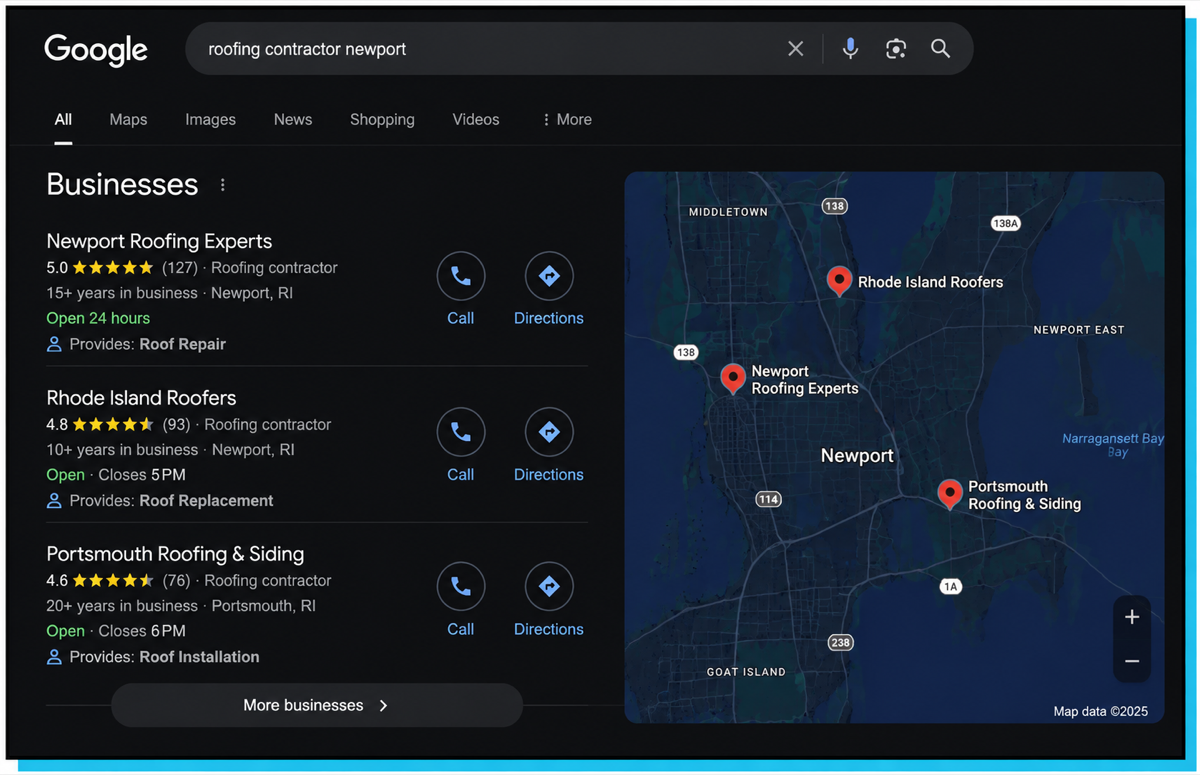Screen dimensions: 1200x775
Task: Get directions to Rhode Island Roofers icon
Action: (x=549, y=432)
